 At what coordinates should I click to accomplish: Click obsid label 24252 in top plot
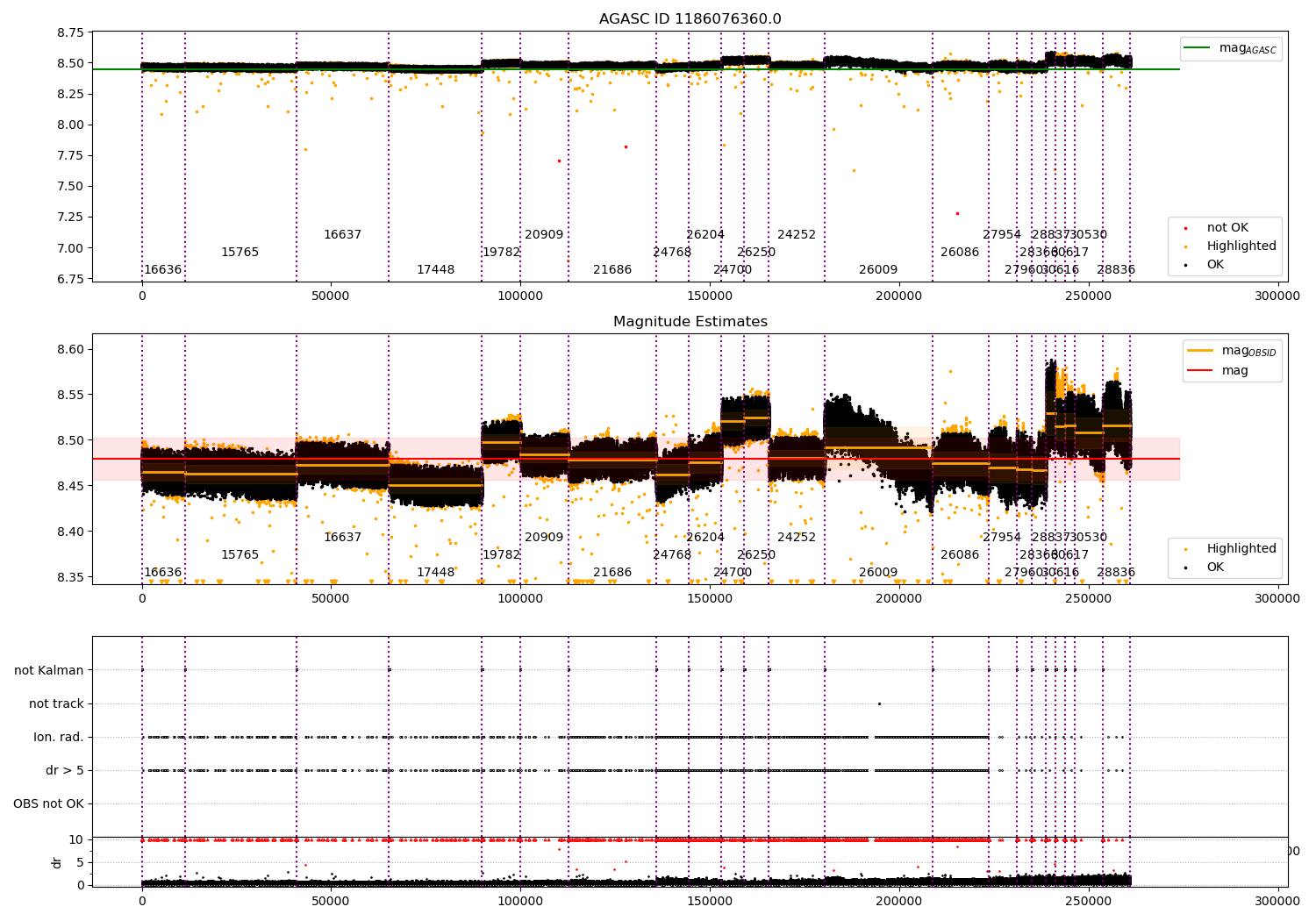(x=797, y=235)
